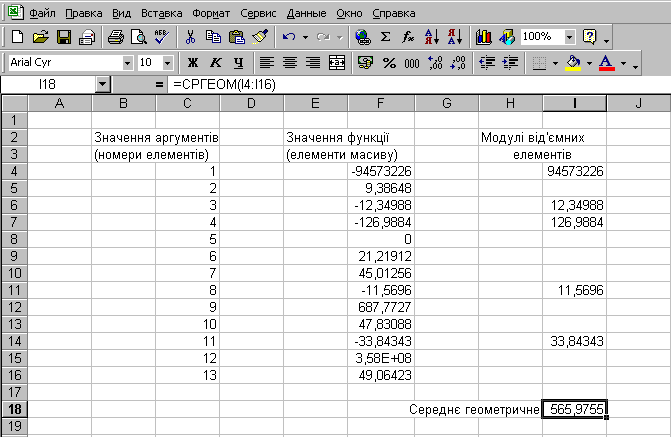The image size is (671, 437).
Task: Increase decimal places
Action: click(x=435, y=63)
